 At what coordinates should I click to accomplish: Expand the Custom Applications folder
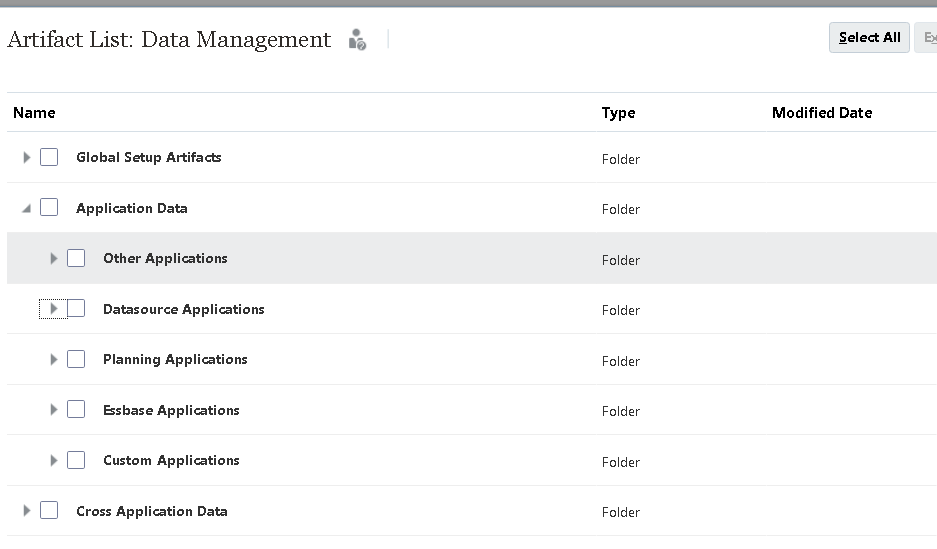[x=54, y=461]
